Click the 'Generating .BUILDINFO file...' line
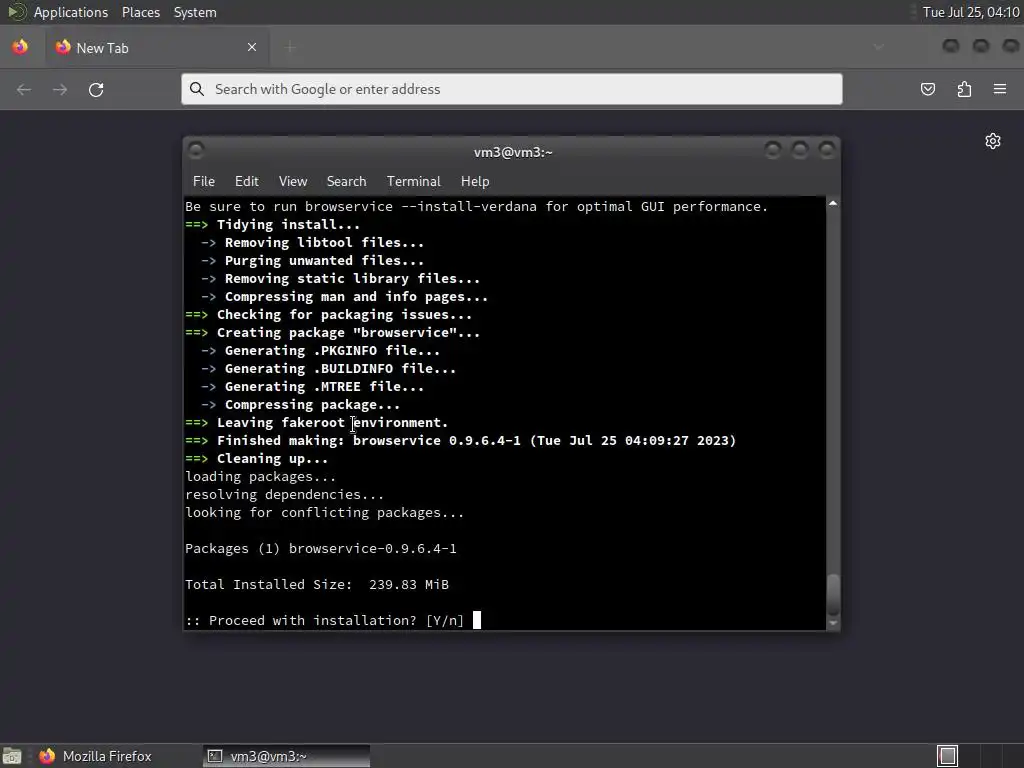The height and width of the screenshot is (768, 1024). point(328,368)
